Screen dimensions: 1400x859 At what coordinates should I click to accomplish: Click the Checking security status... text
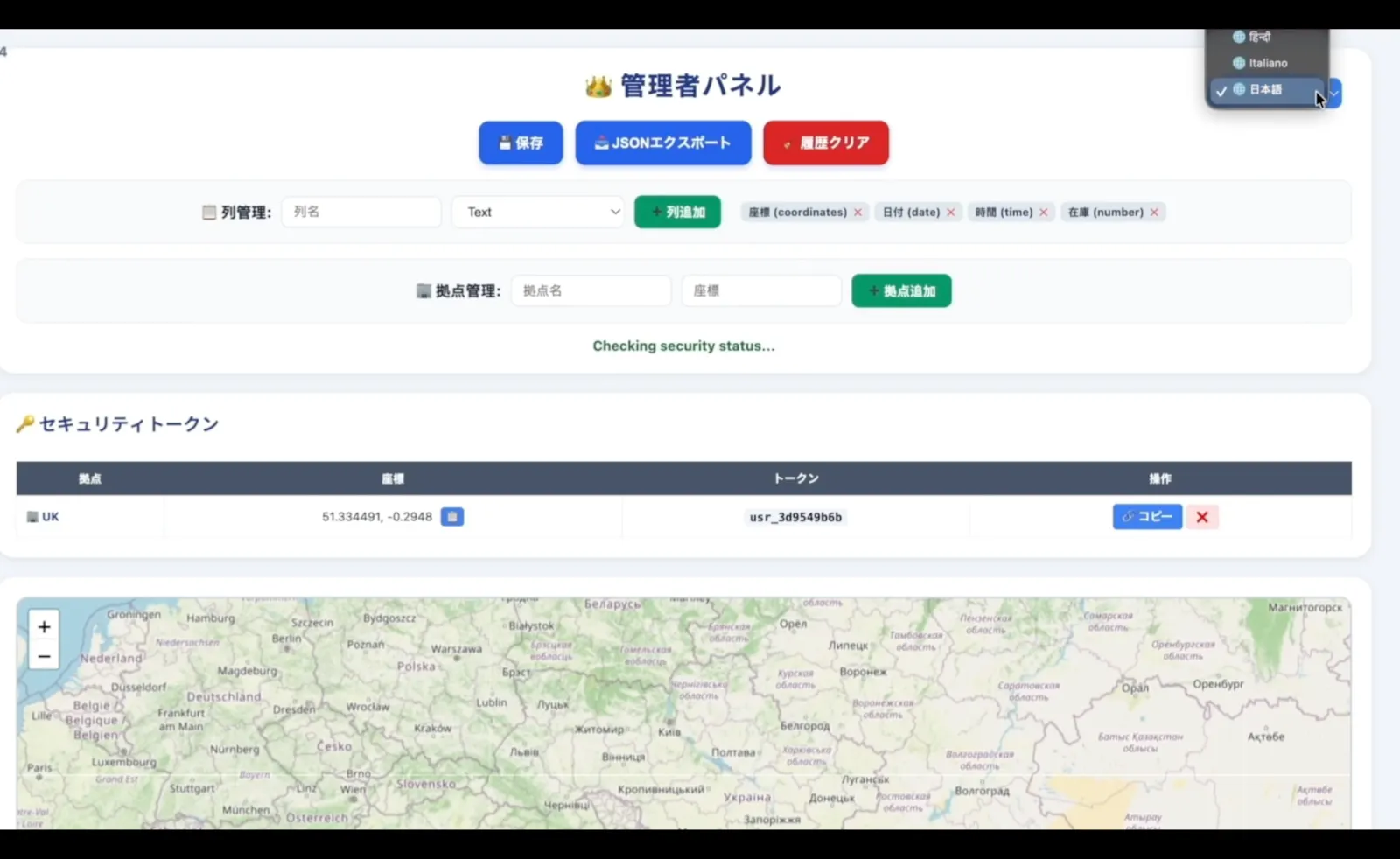683,346
